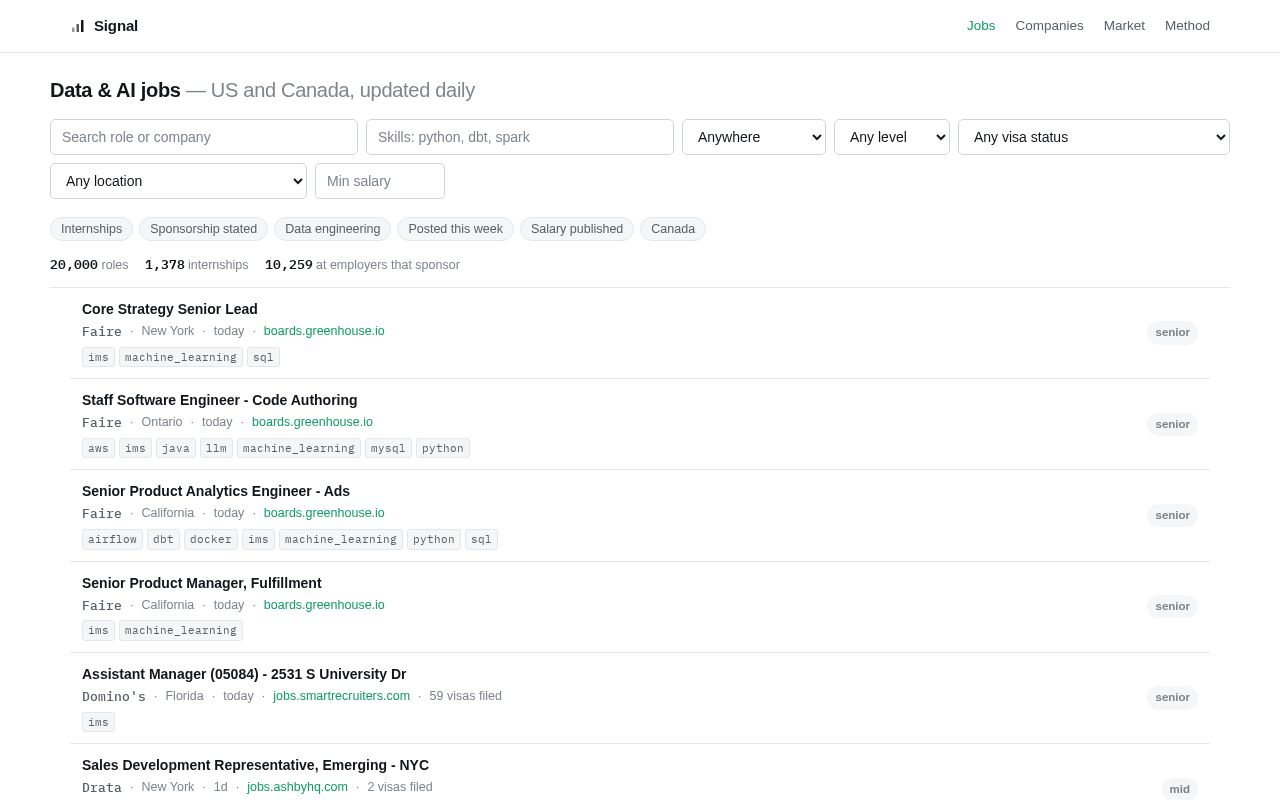1280x800 pixels.
Task: Open Sales Development Representative, Emerging - NYC
Action: click(x=255, y=765)
